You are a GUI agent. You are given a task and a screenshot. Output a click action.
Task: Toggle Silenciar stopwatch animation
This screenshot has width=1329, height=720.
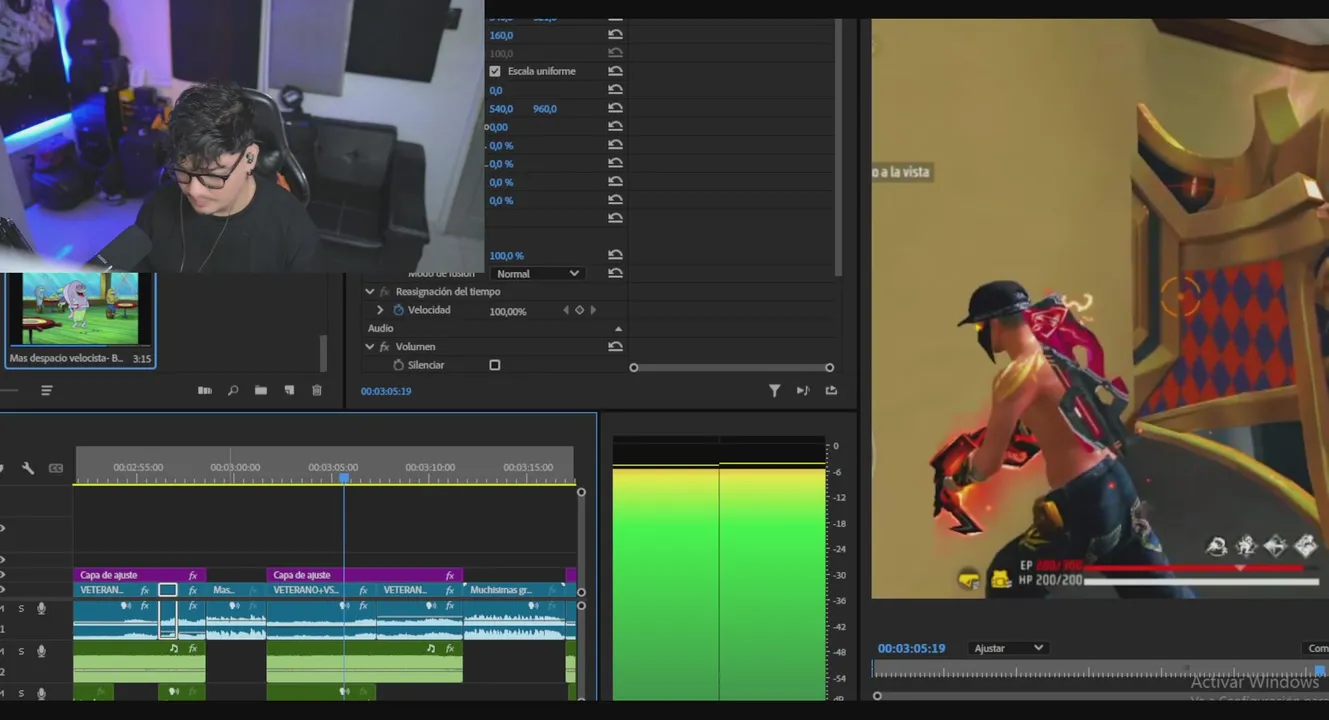point(399,365)
